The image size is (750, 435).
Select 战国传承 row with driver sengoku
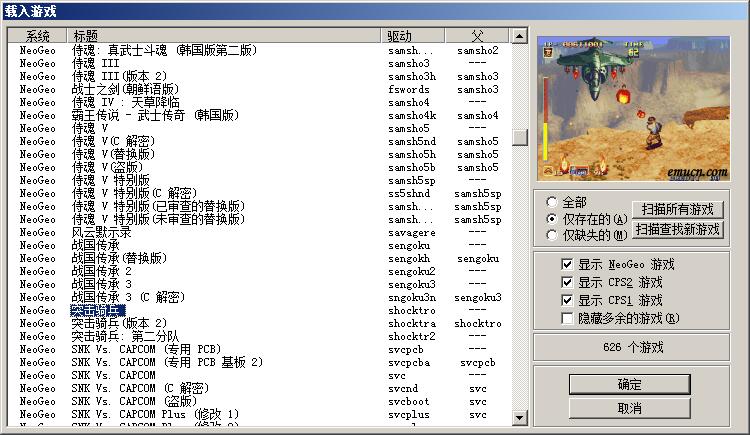click(259, 245)
